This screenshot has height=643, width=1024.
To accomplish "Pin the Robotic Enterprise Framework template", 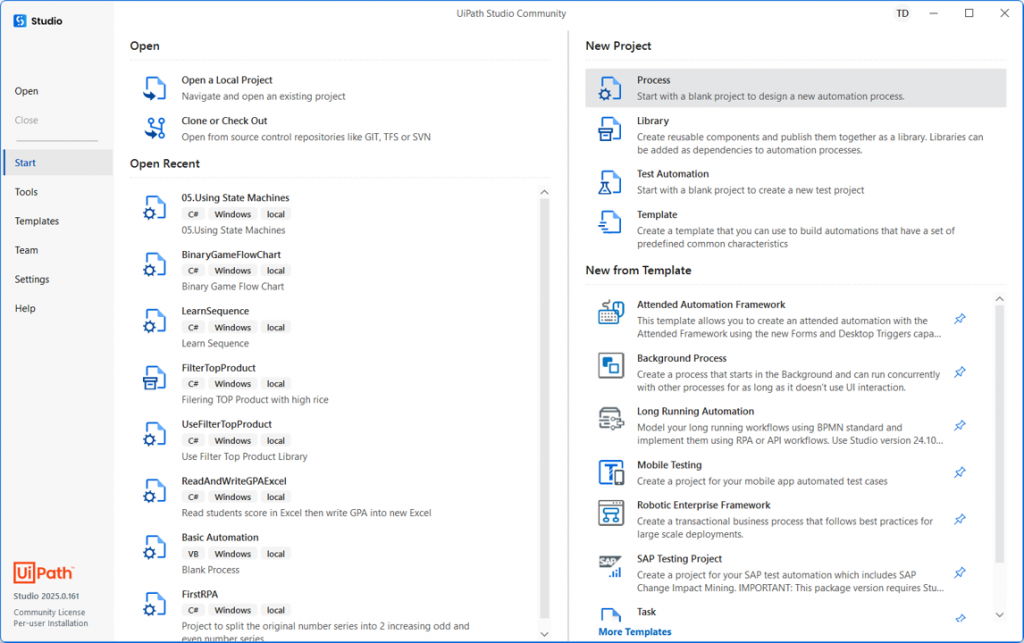I will pyautogui.click(x=959, y=520).
